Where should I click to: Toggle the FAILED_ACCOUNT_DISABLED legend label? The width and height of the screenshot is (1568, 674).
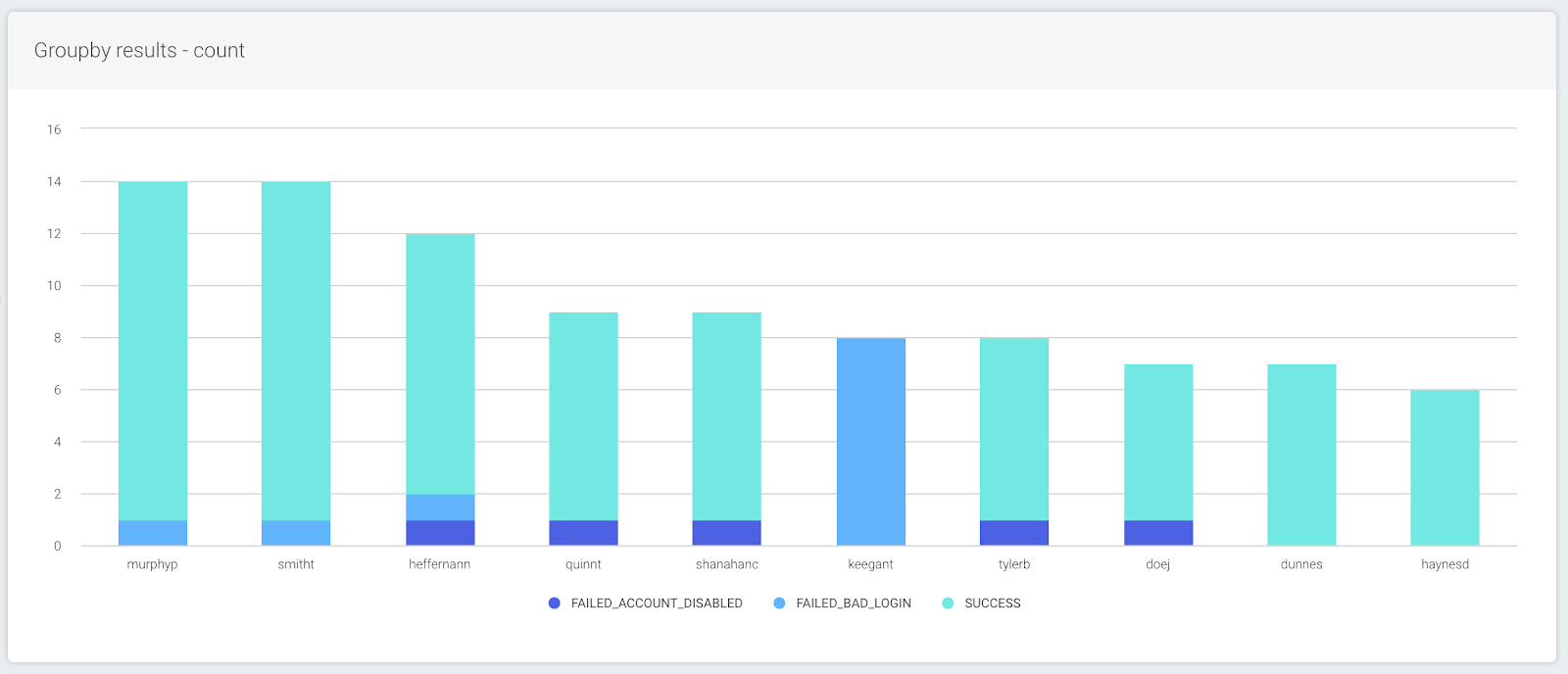pyautogui.click(x=656, y=603)
